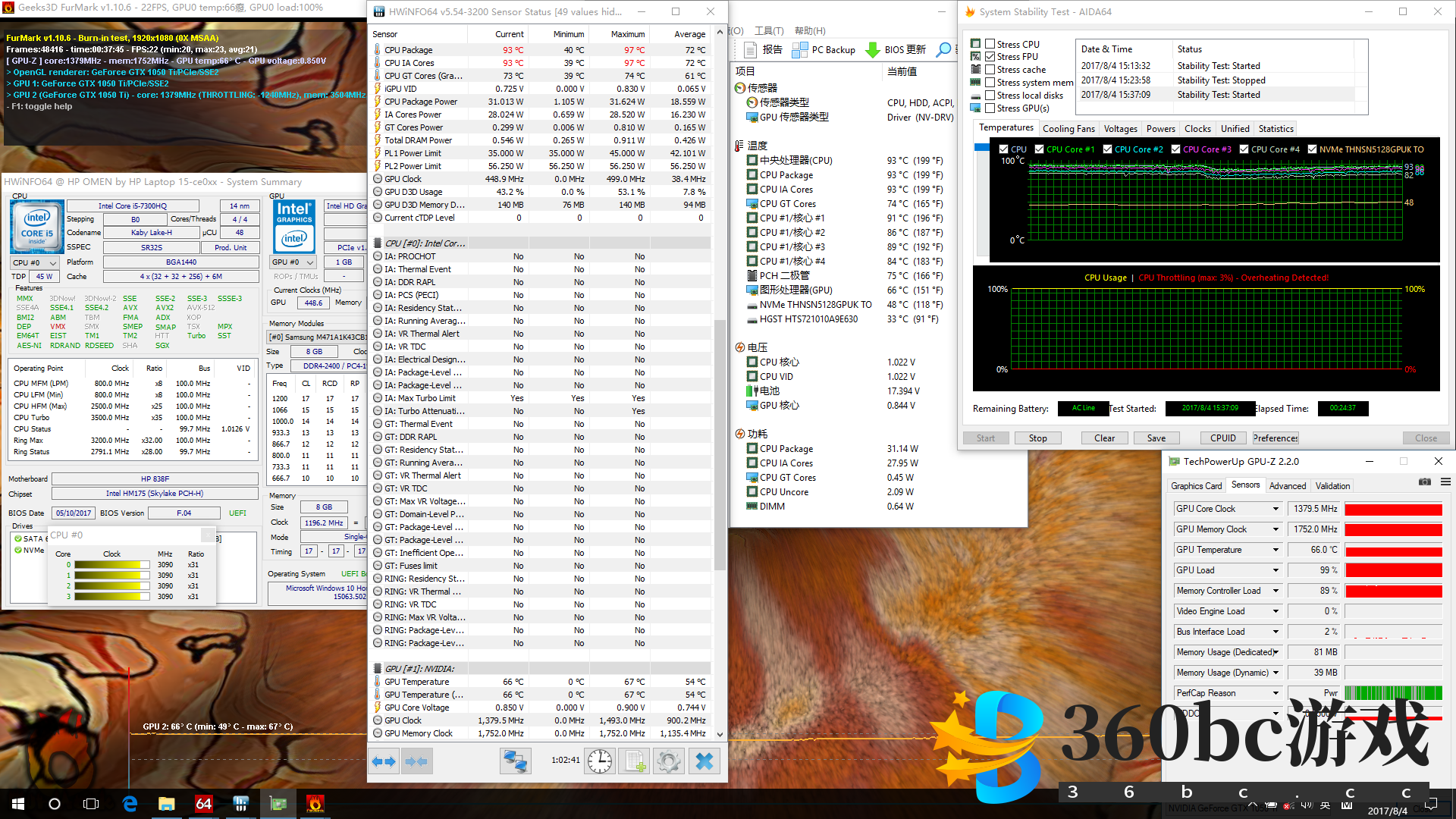
Task: Open the Advanced tab in GPU-Z
Action: click(1287, 486)
